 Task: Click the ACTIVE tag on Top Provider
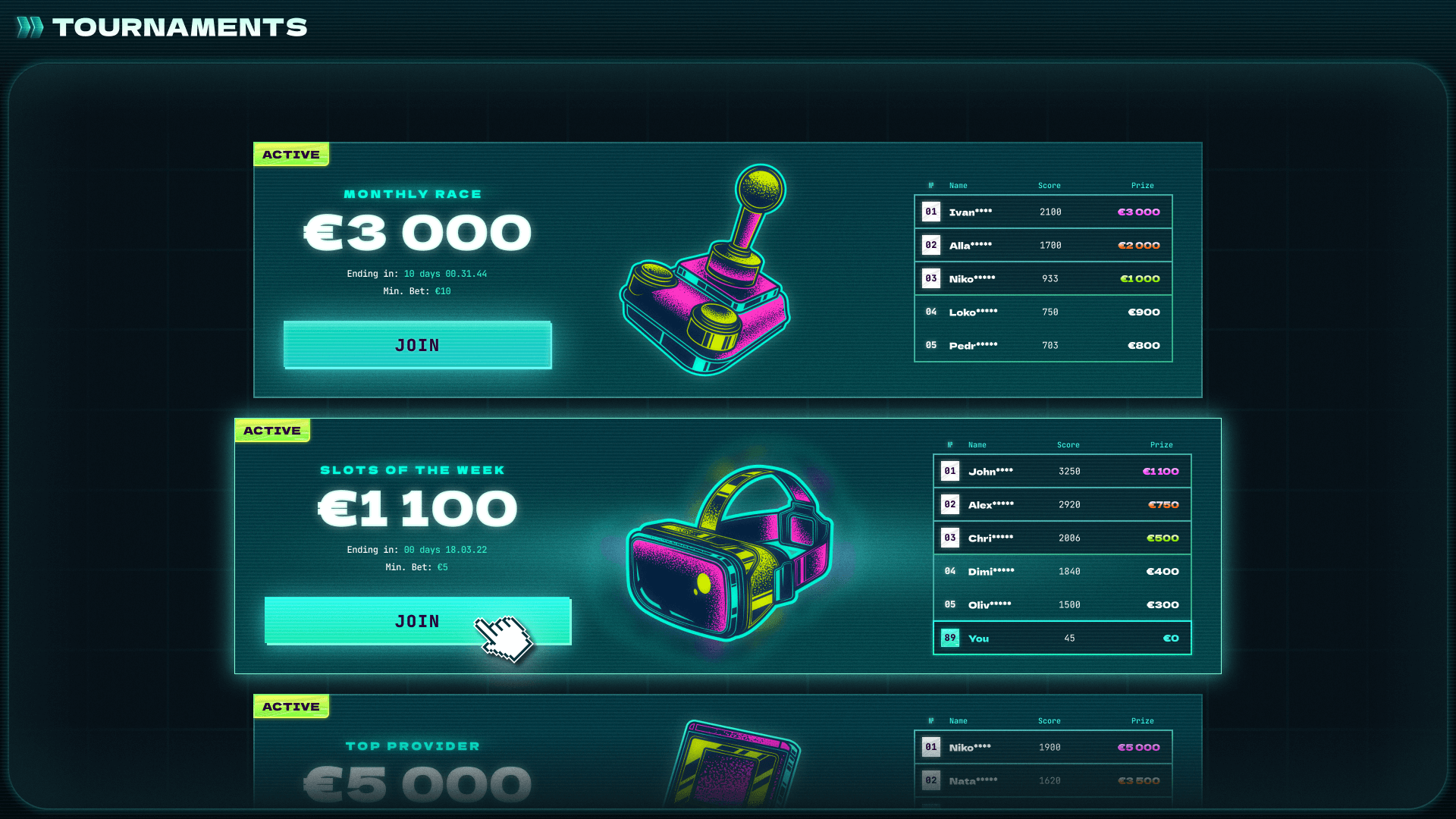(x=291, y=707)
